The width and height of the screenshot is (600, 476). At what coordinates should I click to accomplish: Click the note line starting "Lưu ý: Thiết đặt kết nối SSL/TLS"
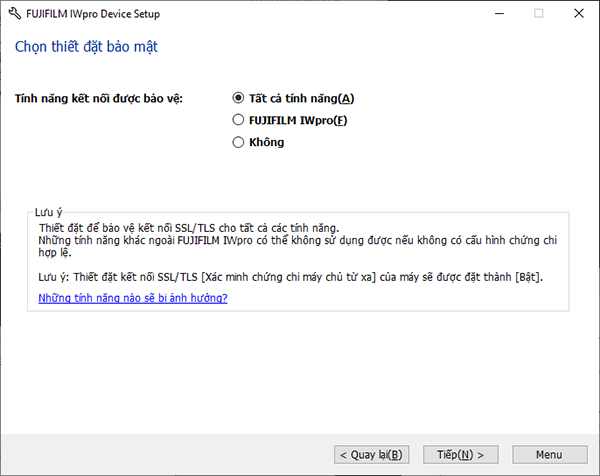point(290,277)
